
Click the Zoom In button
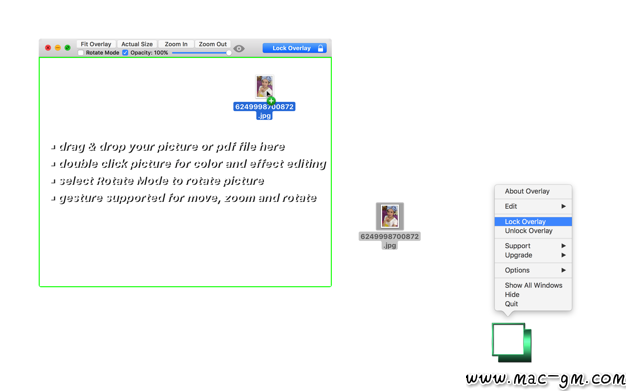click(x=176, y=44)
